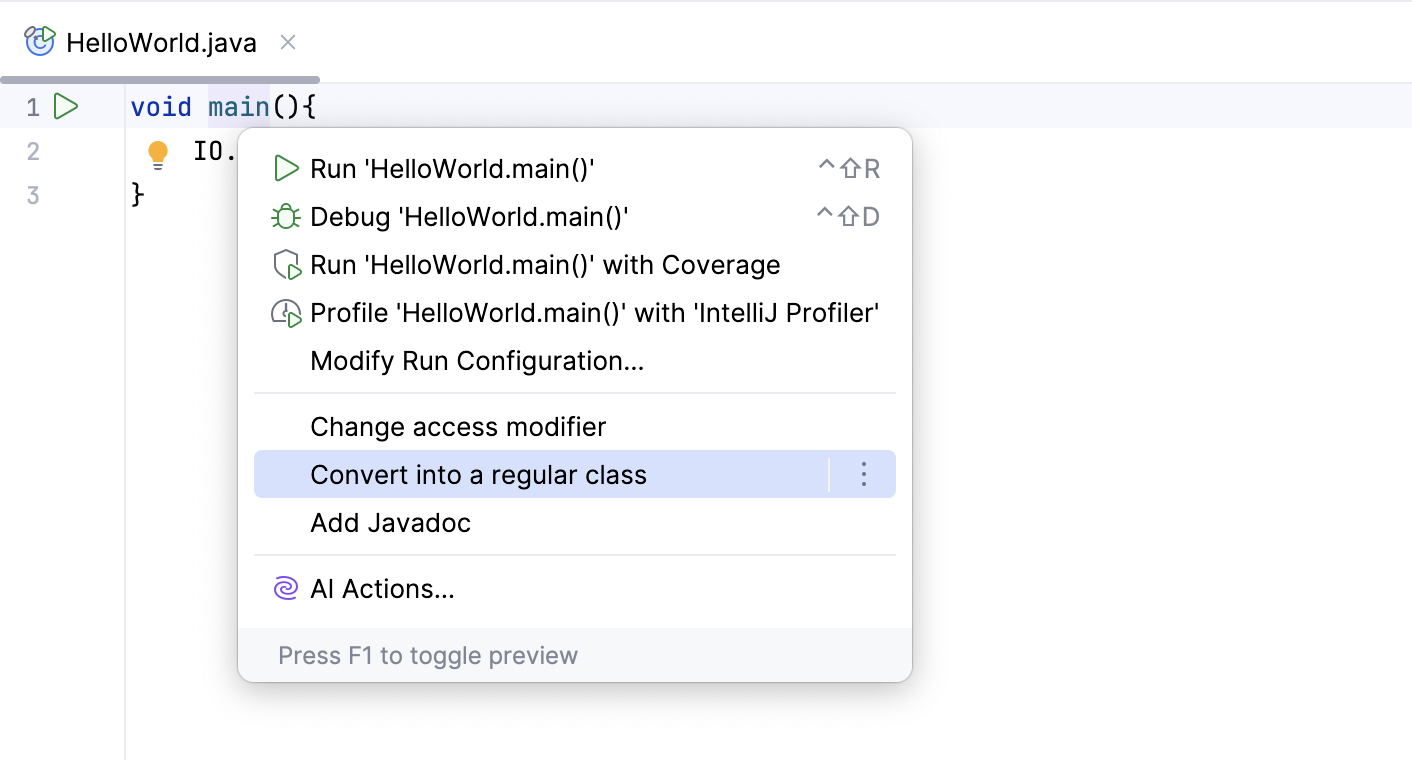
Task: Click the tab loading progress bar
Action: coord(160,77)
